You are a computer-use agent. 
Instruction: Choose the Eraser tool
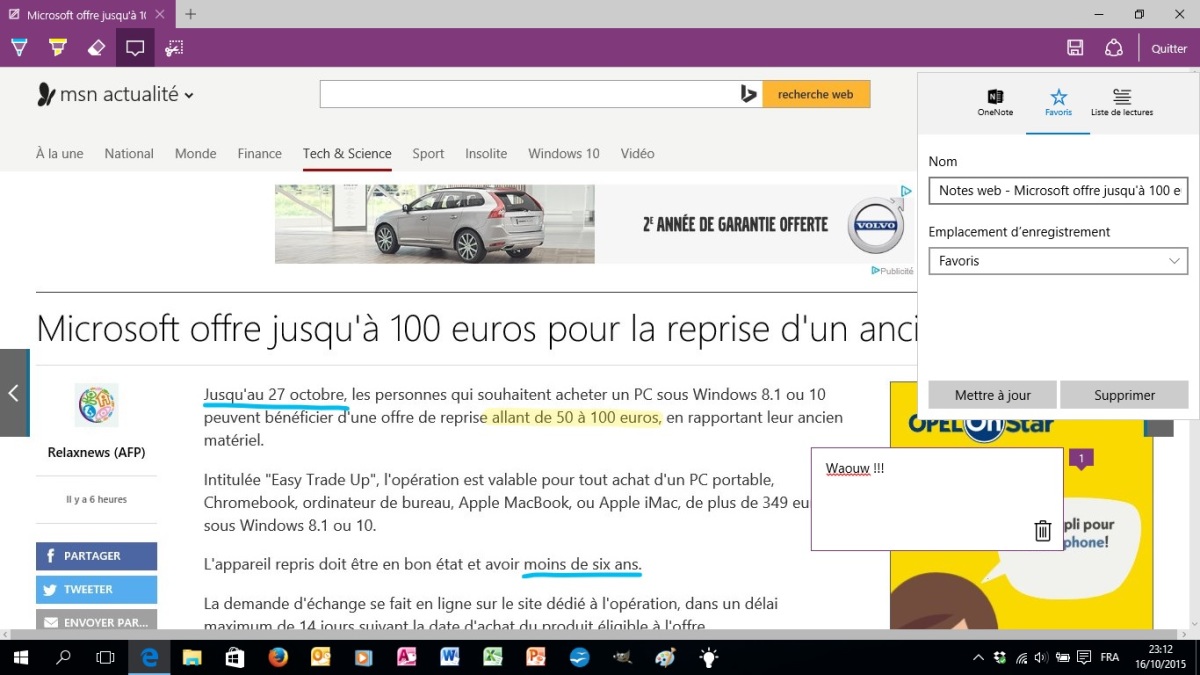(96, 48)
